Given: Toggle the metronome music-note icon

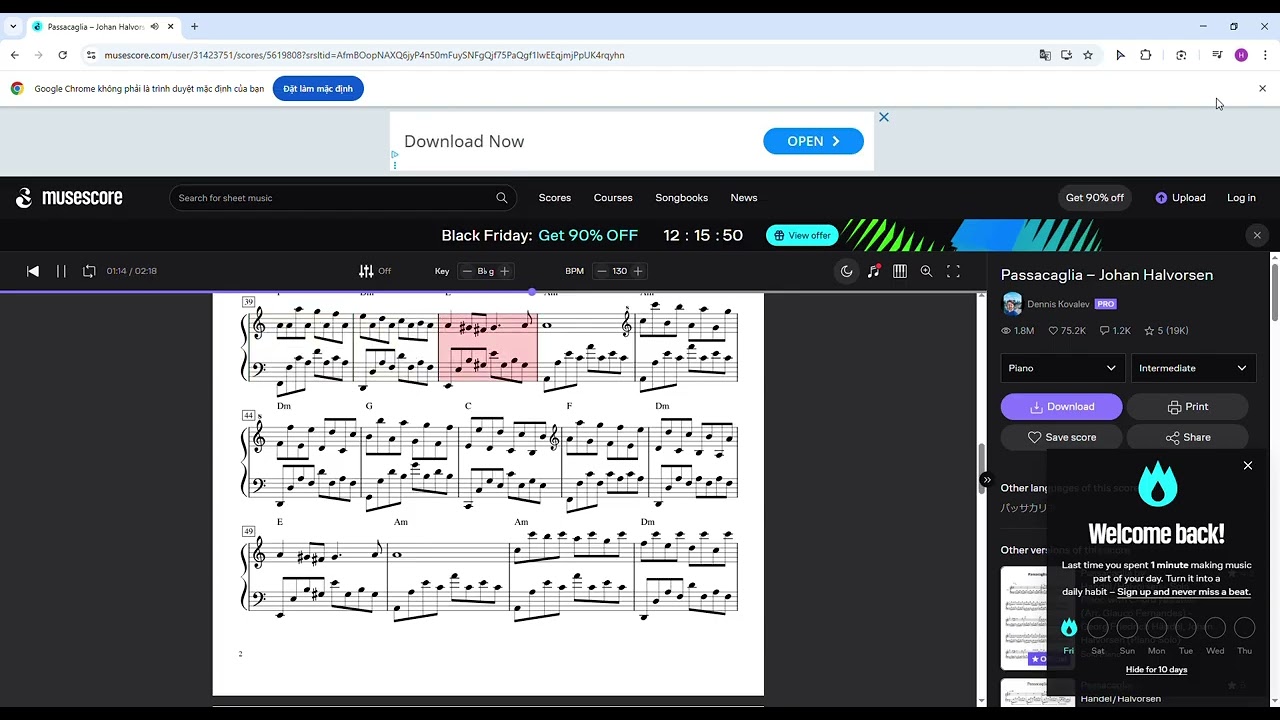Looking at the screenshot, I should coord(874,271).
